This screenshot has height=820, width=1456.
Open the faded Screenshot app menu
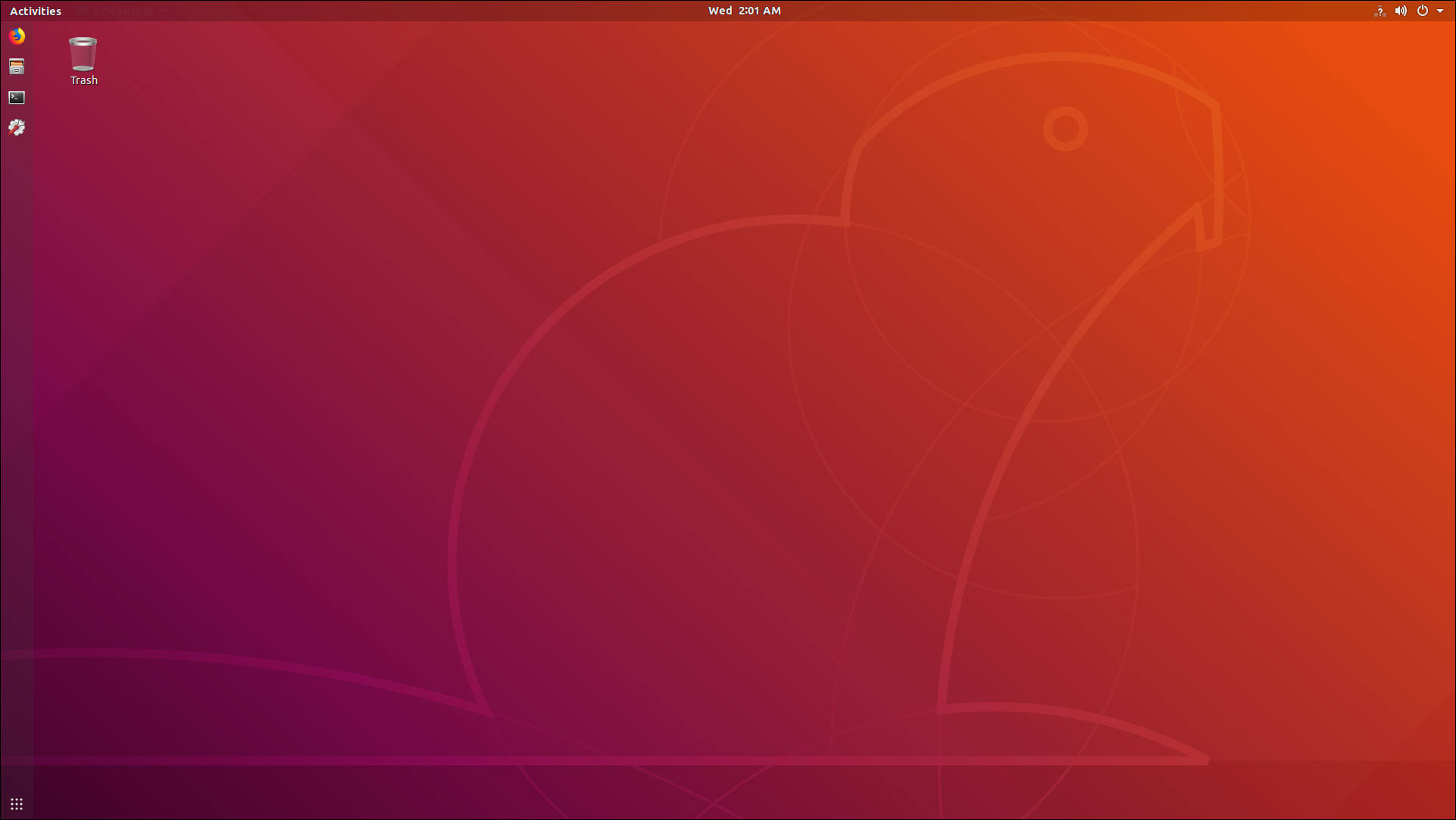(x=121, y=11)
